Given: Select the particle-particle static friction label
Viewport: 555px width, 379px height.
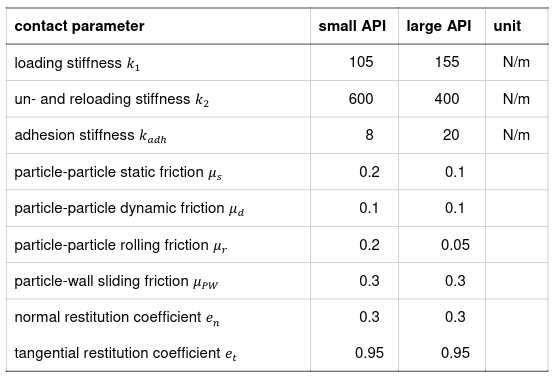Looking at the screenshot, I should (x=118, y=173).
